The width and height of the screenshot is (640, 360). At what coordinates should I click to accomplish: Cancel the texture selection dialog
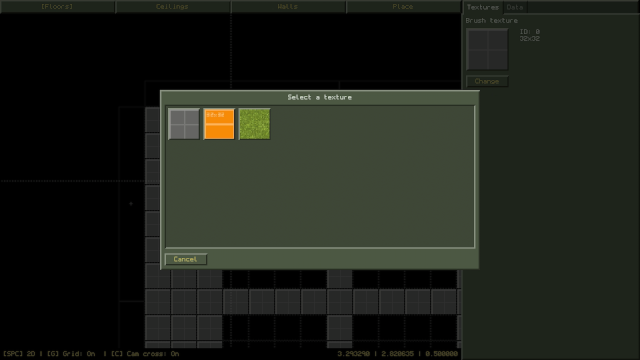coord(186,259)
